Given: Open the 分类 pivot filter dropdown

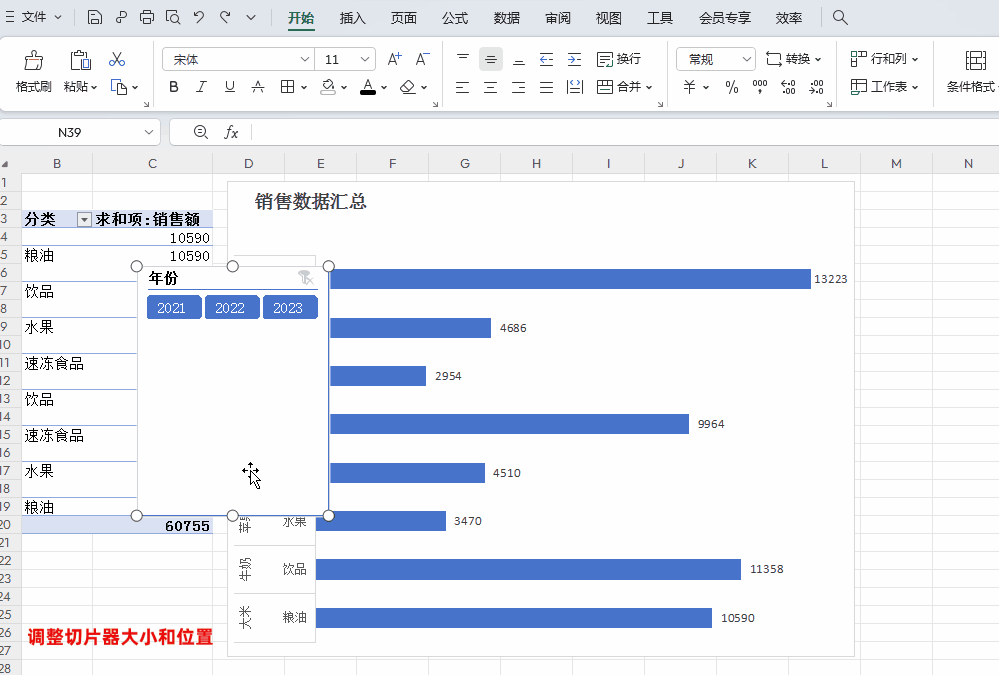Looking at the screenshot, I should [x=84, y=219].
